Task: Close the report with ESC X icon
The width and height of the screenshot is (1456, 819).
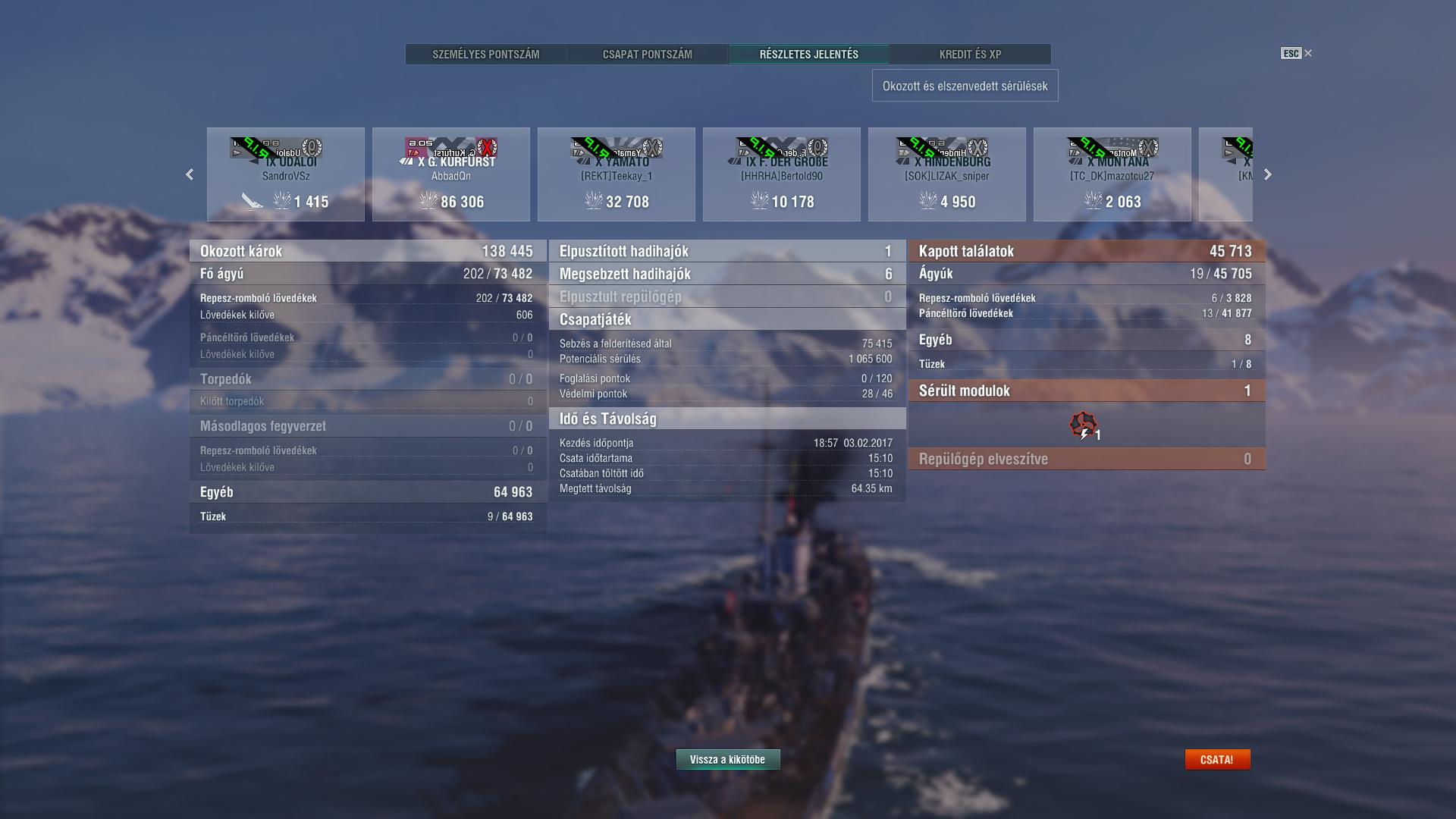Action: coord(1297,53)
